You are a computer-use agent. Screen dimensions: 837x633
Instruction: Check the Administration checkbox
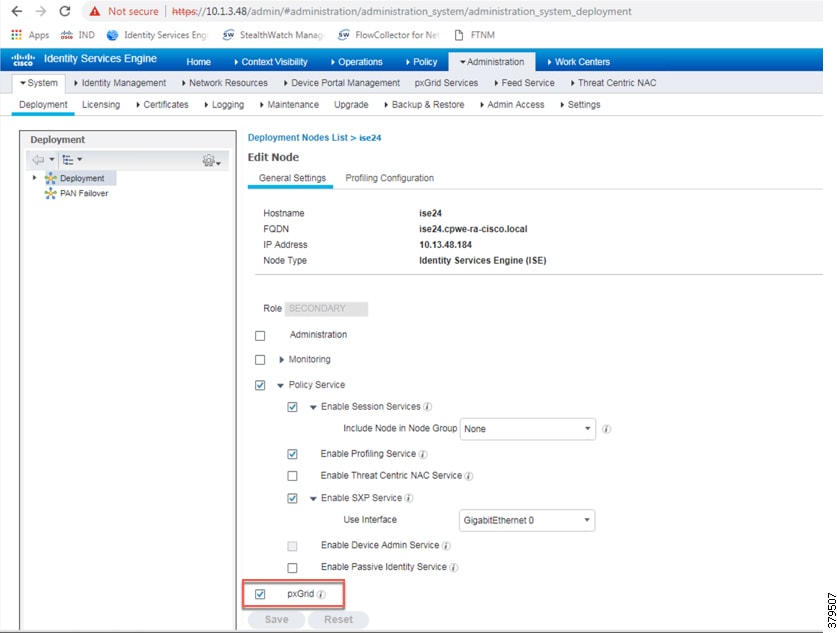click(x=260, y=335)
